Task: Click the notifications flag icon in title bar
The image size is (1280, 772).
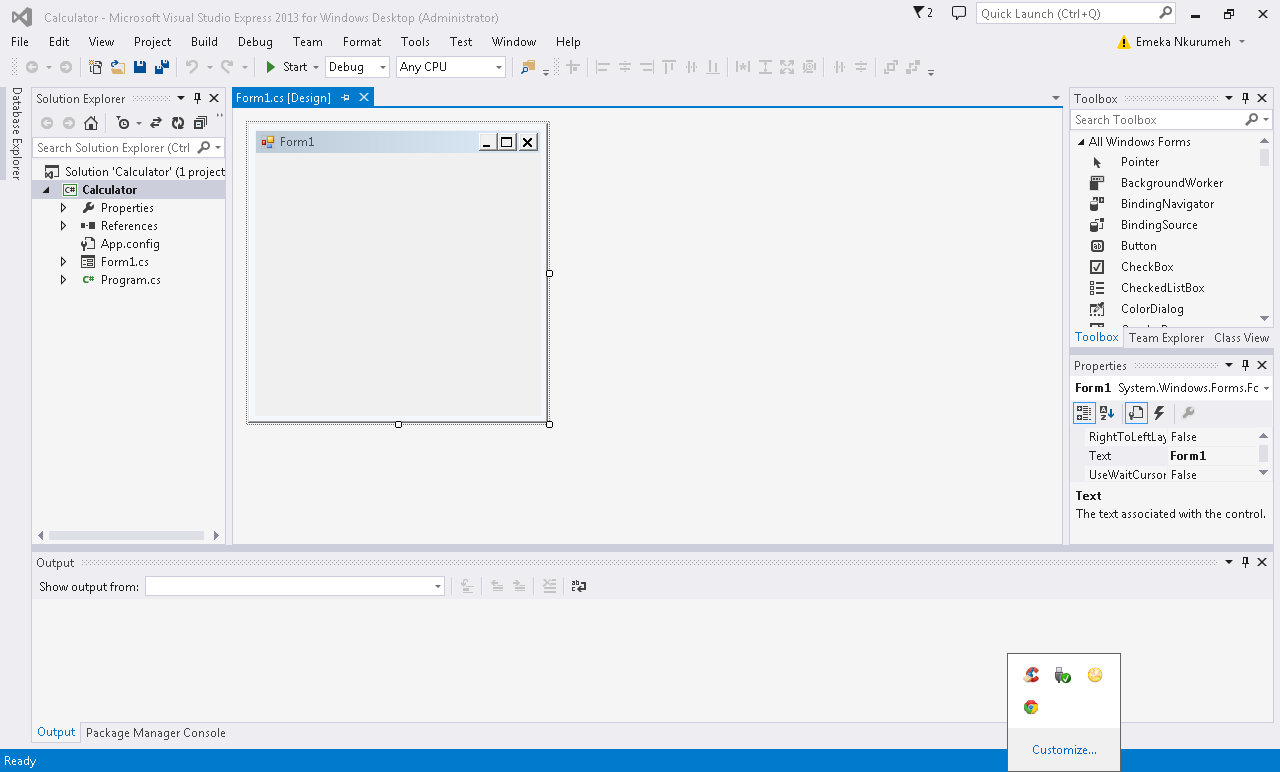Action: point(922,13)
